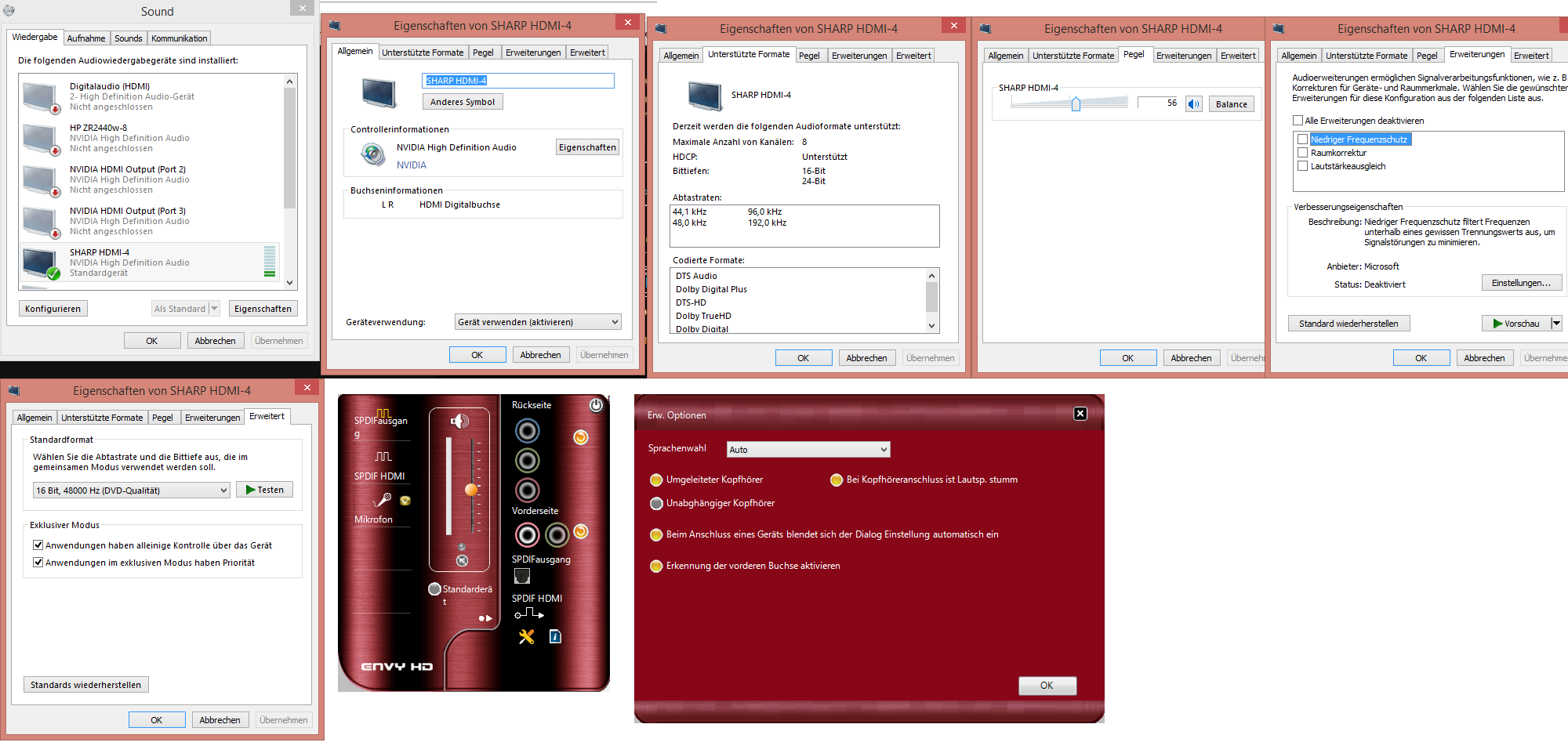Screen dimensions: 1568x753
Task: Click the monitor icon next to device name field
Action: click(379, 92)
